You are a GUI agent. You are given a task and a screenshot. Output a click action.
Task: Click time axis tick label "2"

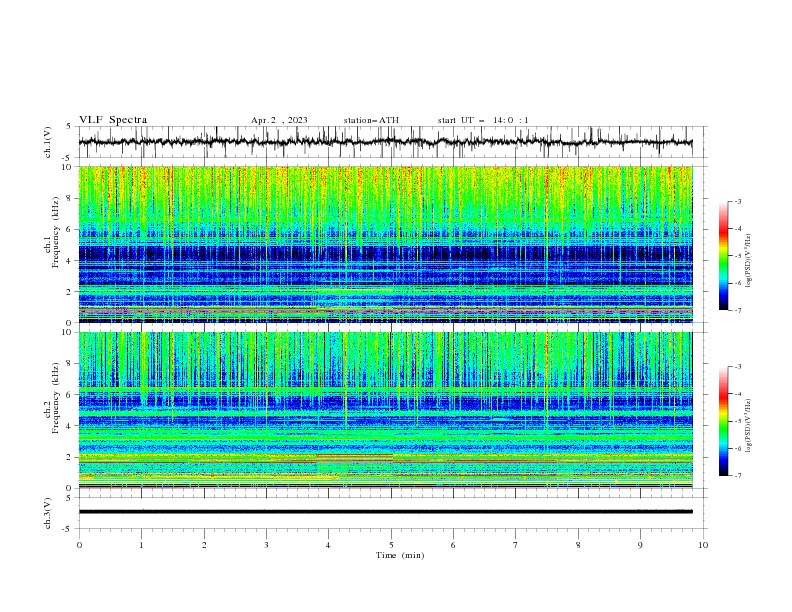tap(204, 545)
